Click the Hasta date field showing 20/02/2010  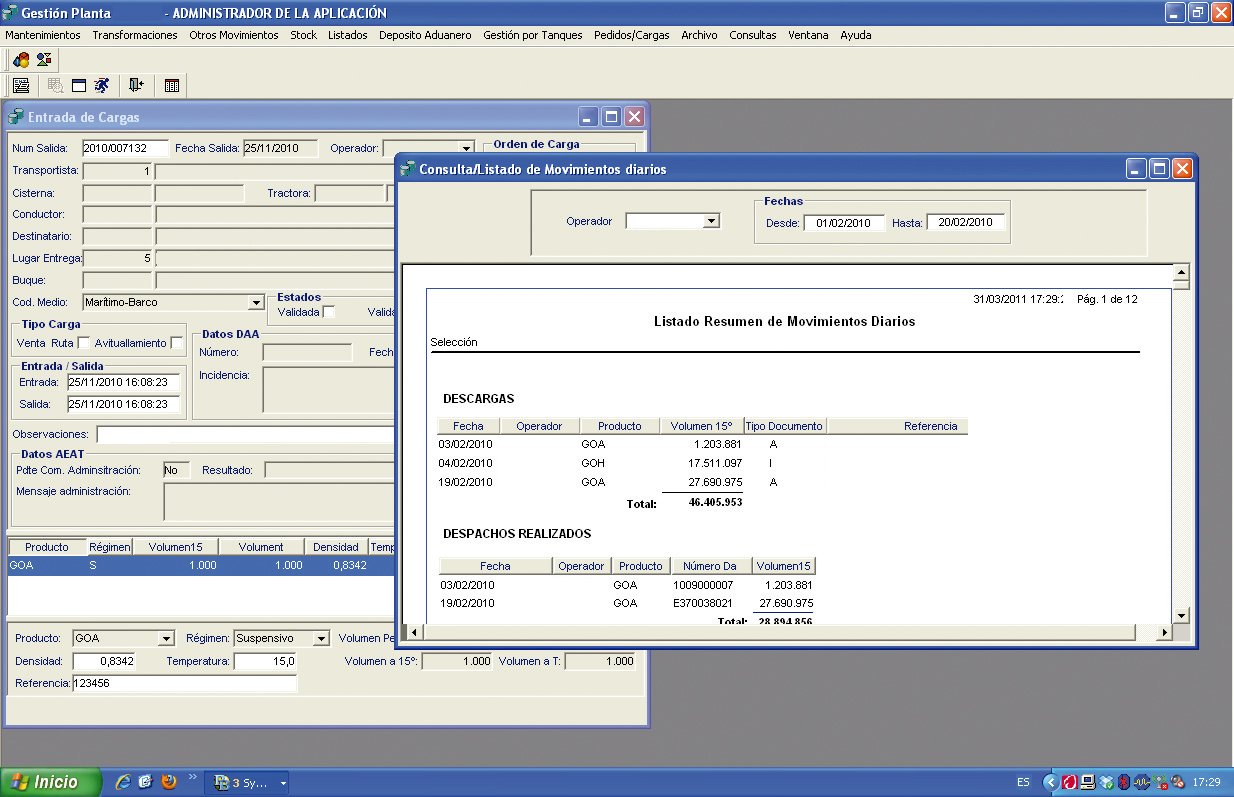(x=964, y=223)
